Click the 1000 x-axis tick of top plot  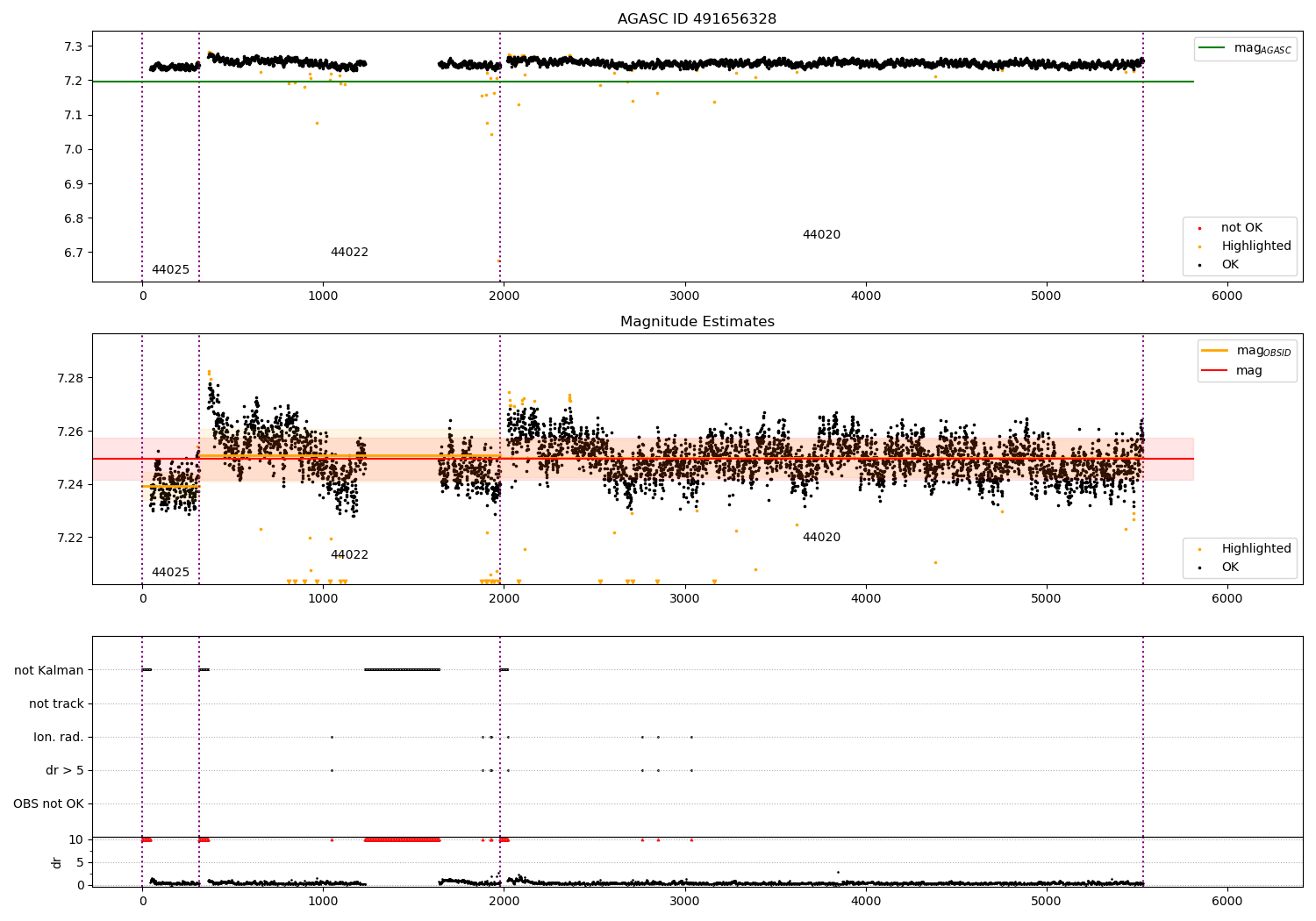(323, 296)
